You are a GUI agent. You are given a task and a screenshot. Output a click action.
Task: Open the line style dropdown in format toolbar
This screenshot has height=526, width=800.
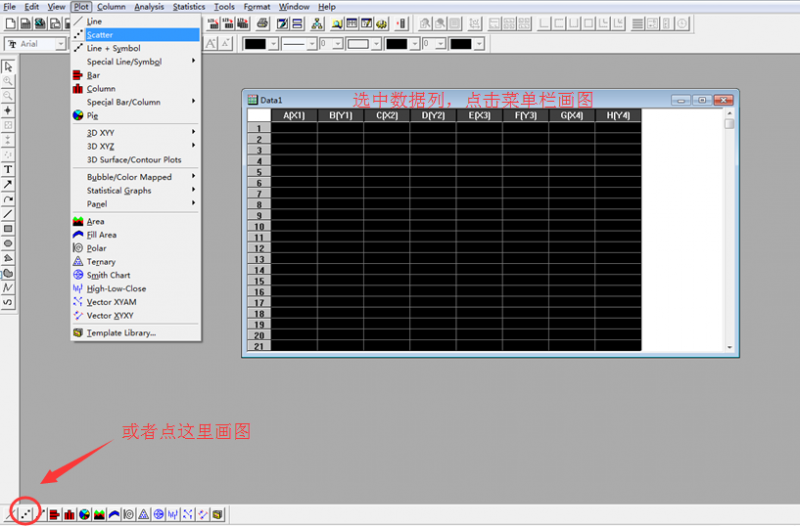(x=312, y=44)
